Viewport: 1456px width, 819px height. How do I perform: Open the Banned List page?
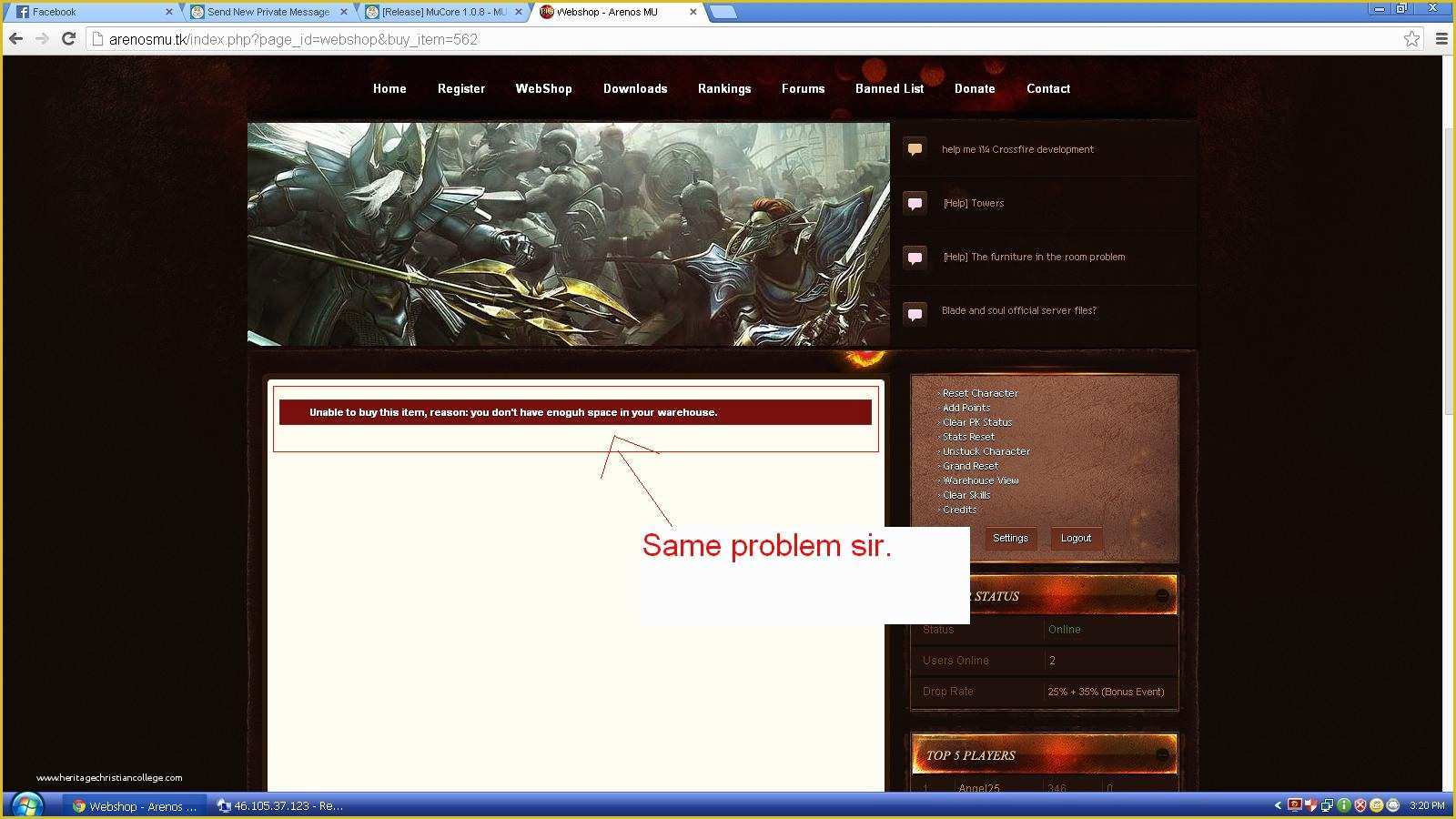click(889, 88)
